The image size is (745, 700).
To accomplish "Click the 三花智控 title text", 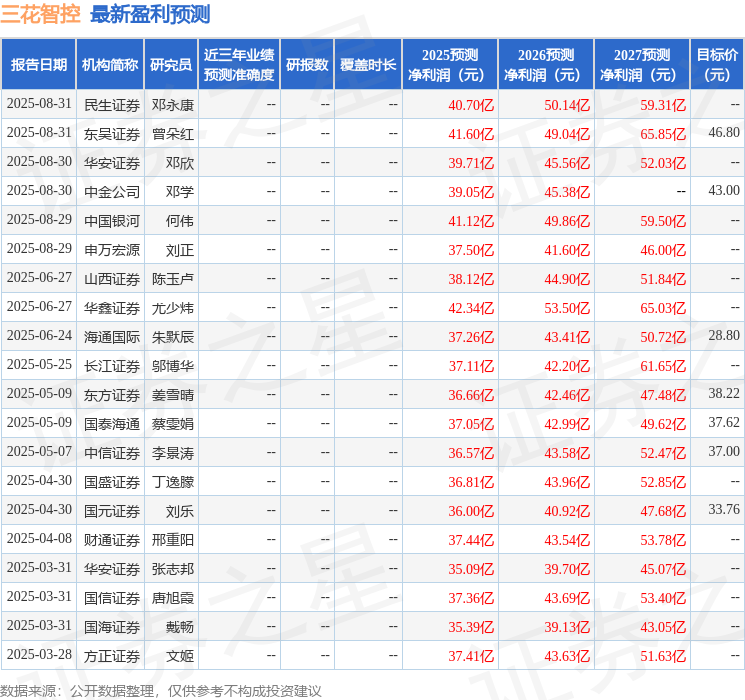I will coord(40,14).
